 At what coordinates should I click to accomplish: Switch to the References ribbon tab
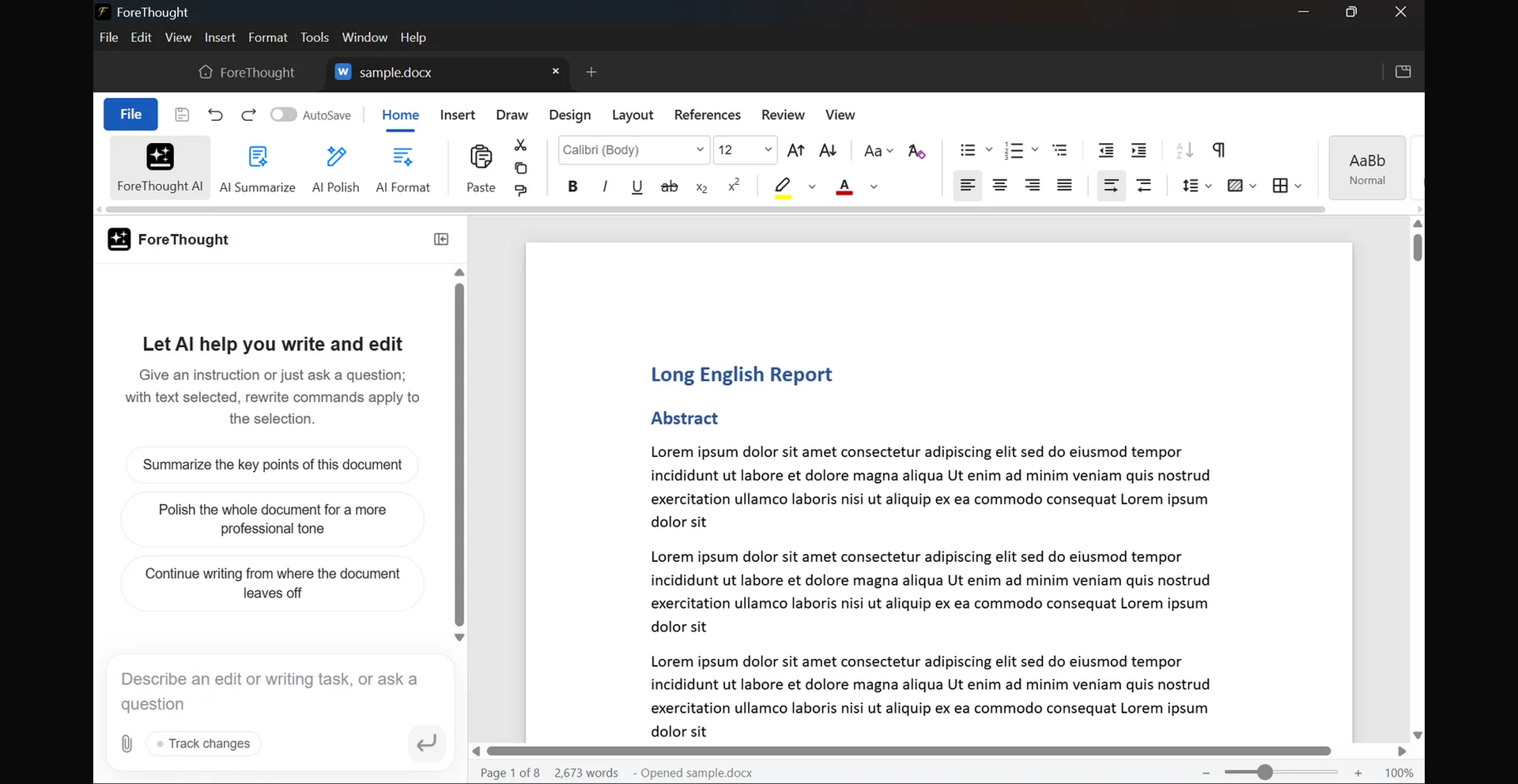click(x=708, y=115)
